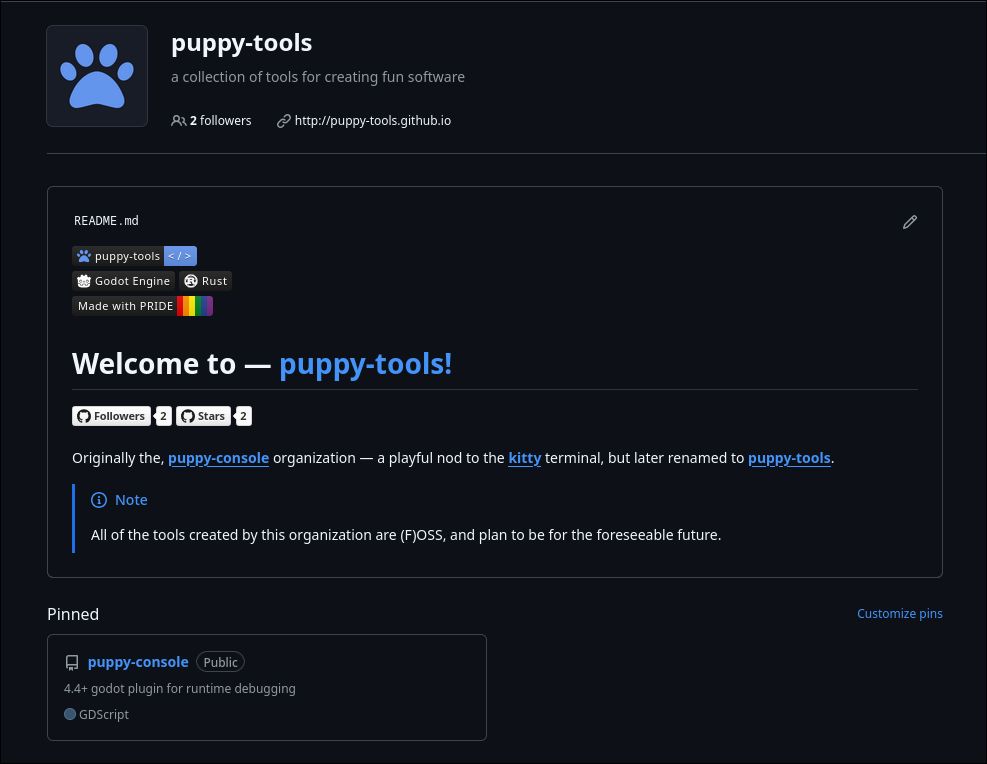Click the rainbow pride flag swatch
Image resolution: width=987 pixels, height=764 pixels.
(x=195, y=306)
